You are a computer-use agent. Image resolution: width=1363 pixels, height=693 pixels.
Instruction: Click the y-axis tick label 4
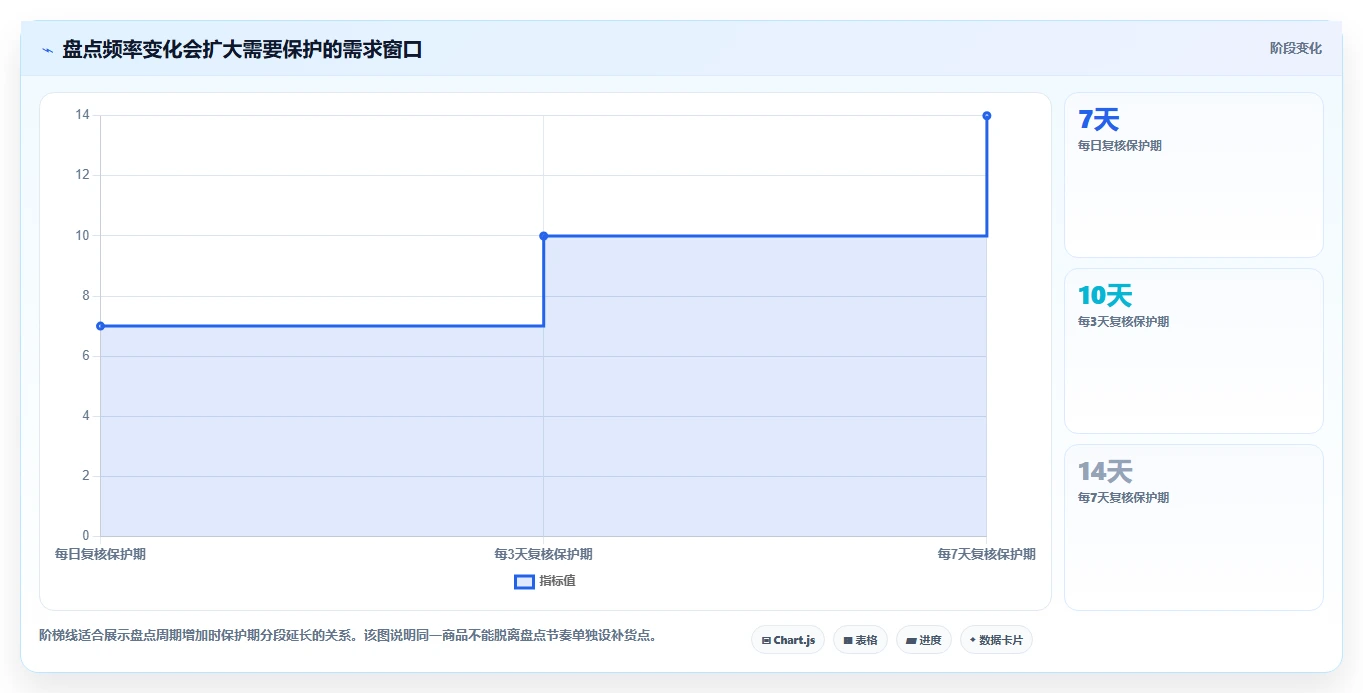click(x=85, y=416)
